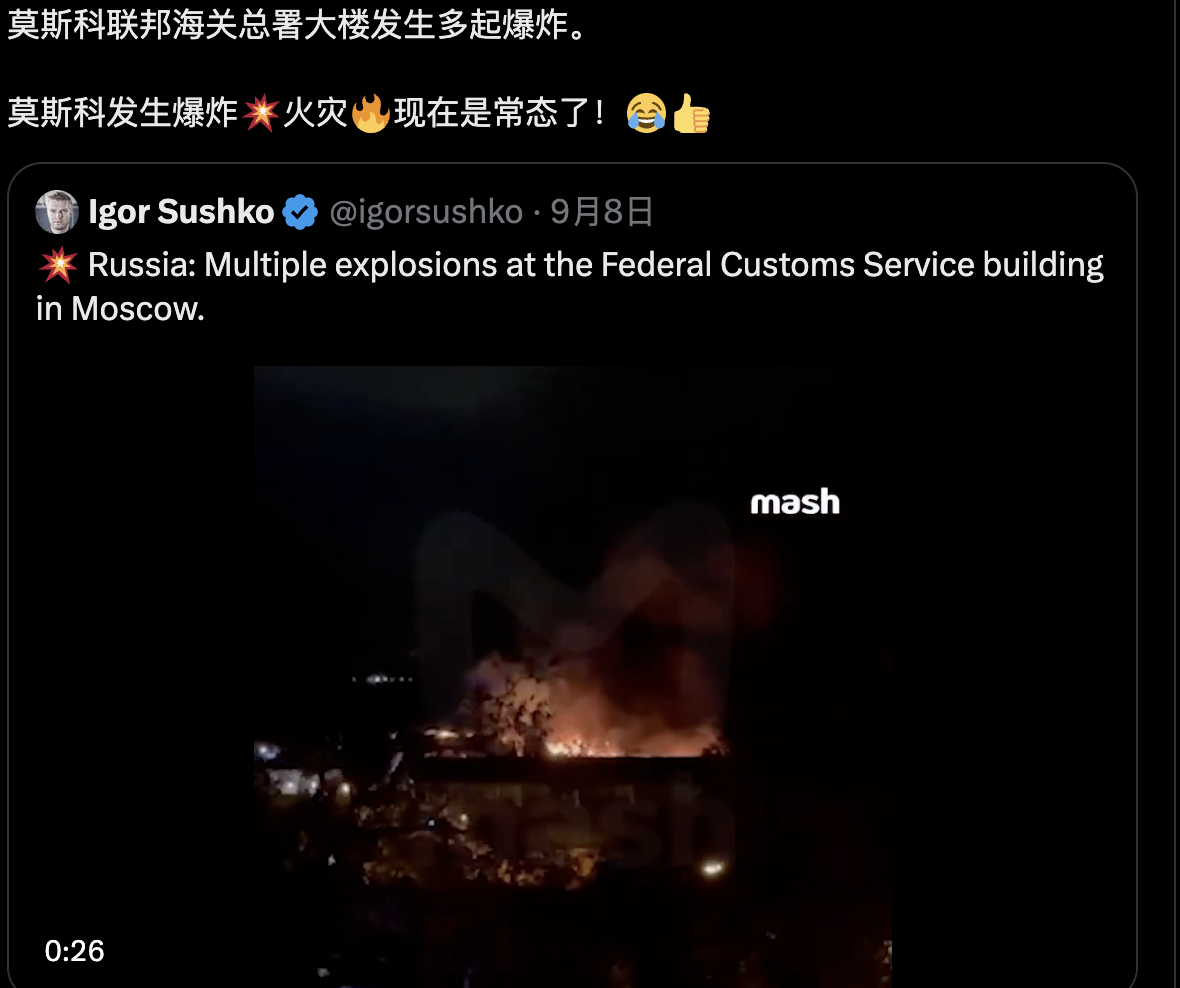Click the text 现在是常态了

498,114
